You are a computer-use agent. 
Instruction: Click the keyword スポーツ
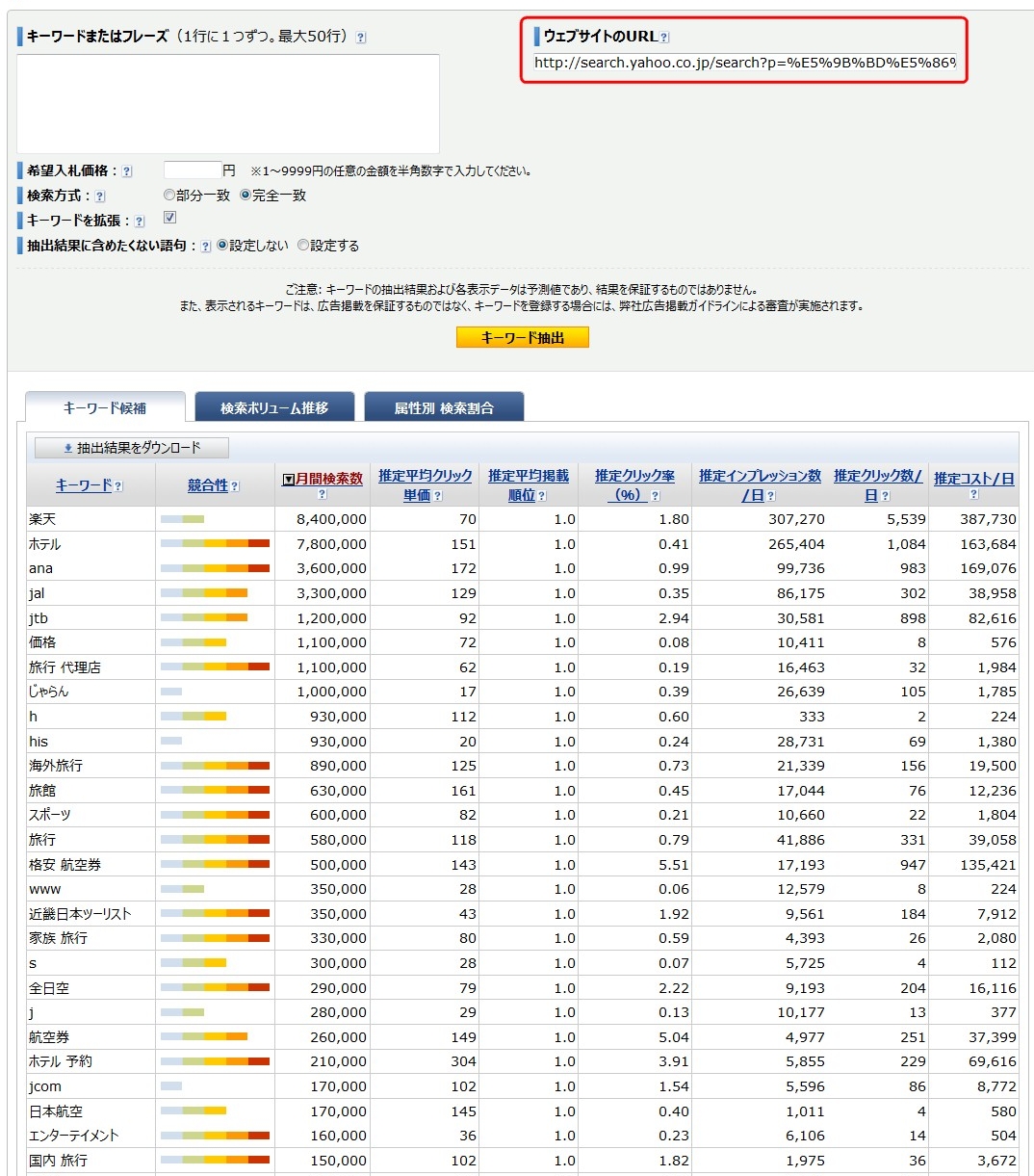point(50,815)
